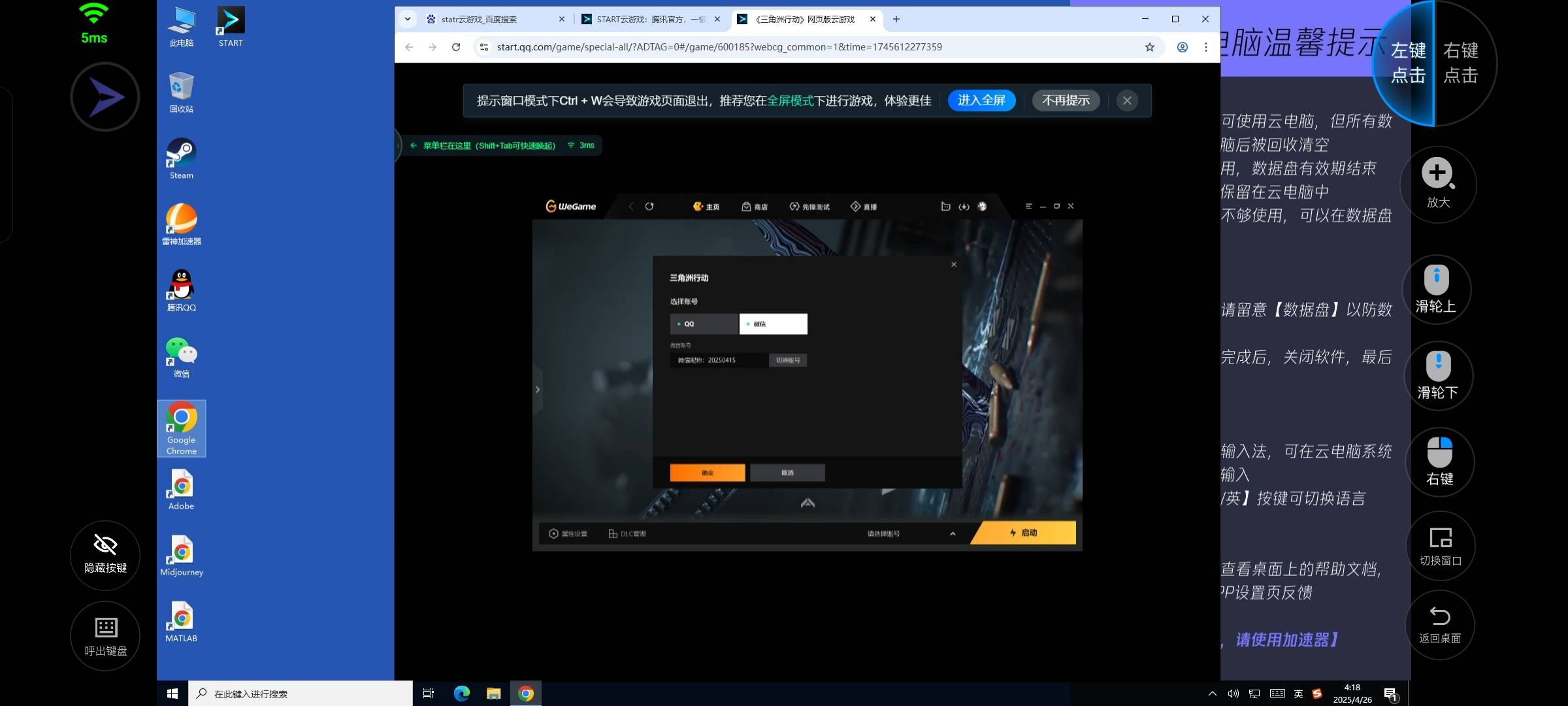
Task: View site info icon in address bar
Action: (484, 47)
